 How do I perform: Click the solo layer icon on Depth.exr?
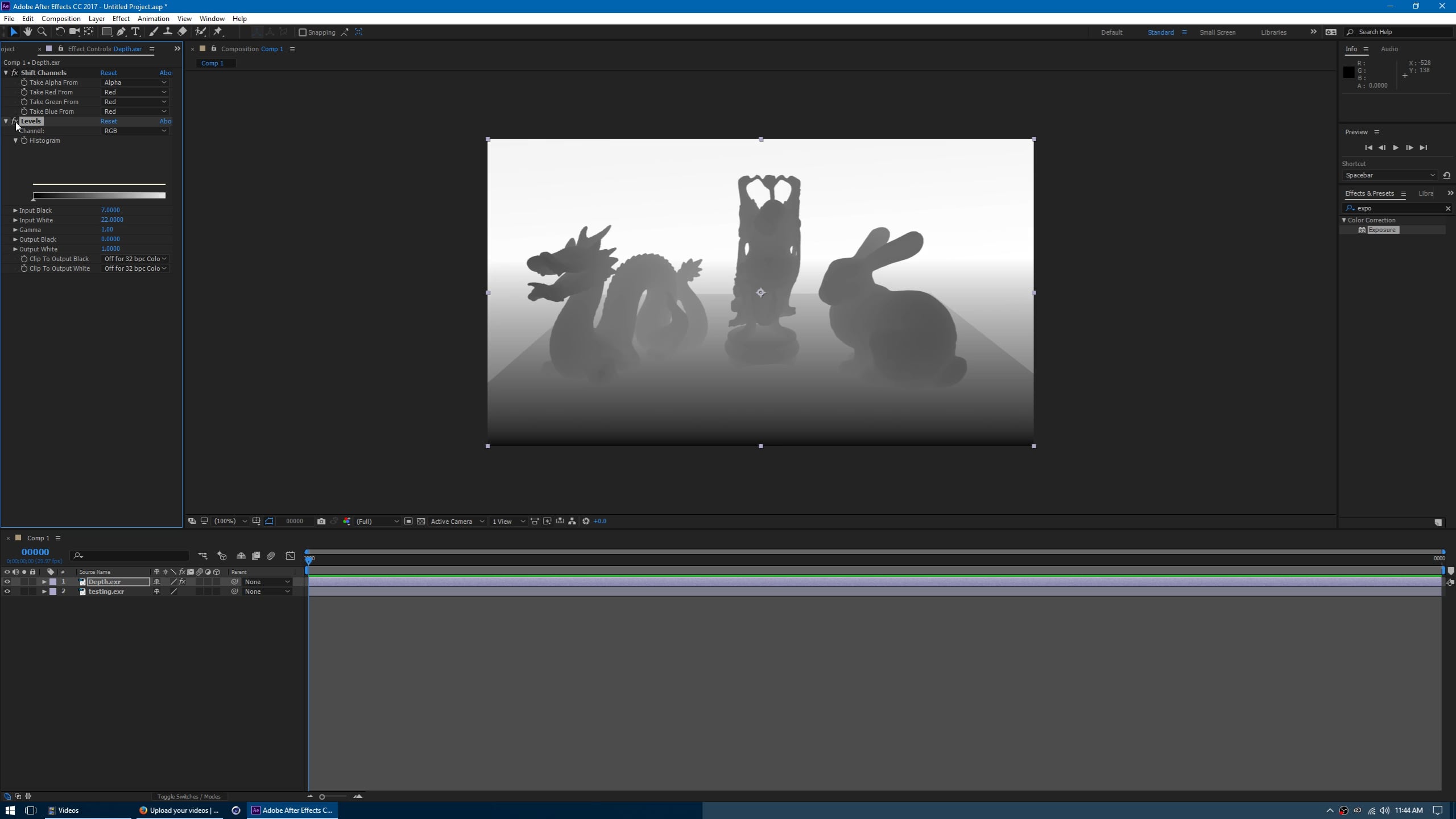click(x=22, y=581)
